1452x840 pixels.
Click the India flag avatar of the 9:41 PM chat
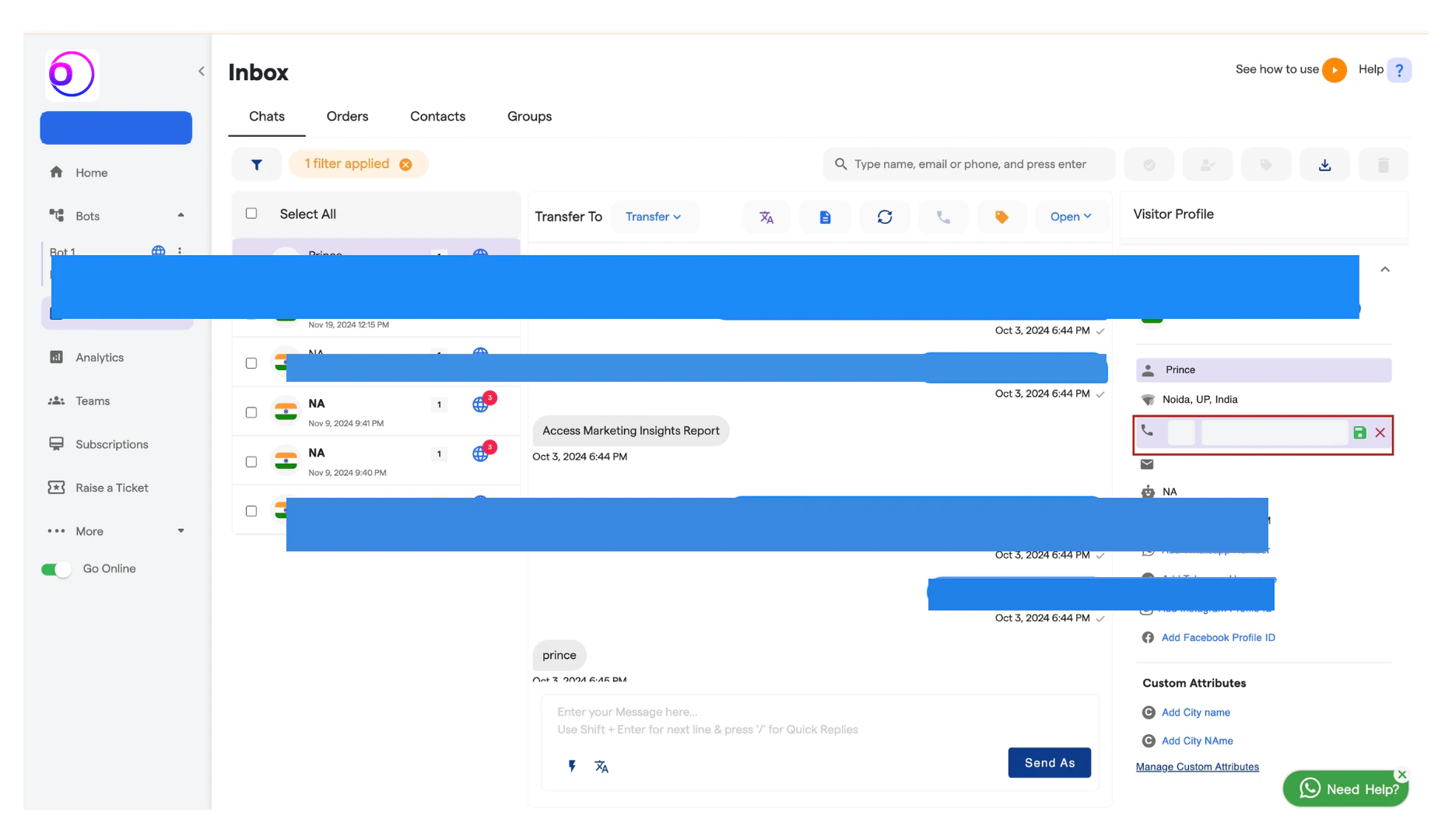coord(286,411)
